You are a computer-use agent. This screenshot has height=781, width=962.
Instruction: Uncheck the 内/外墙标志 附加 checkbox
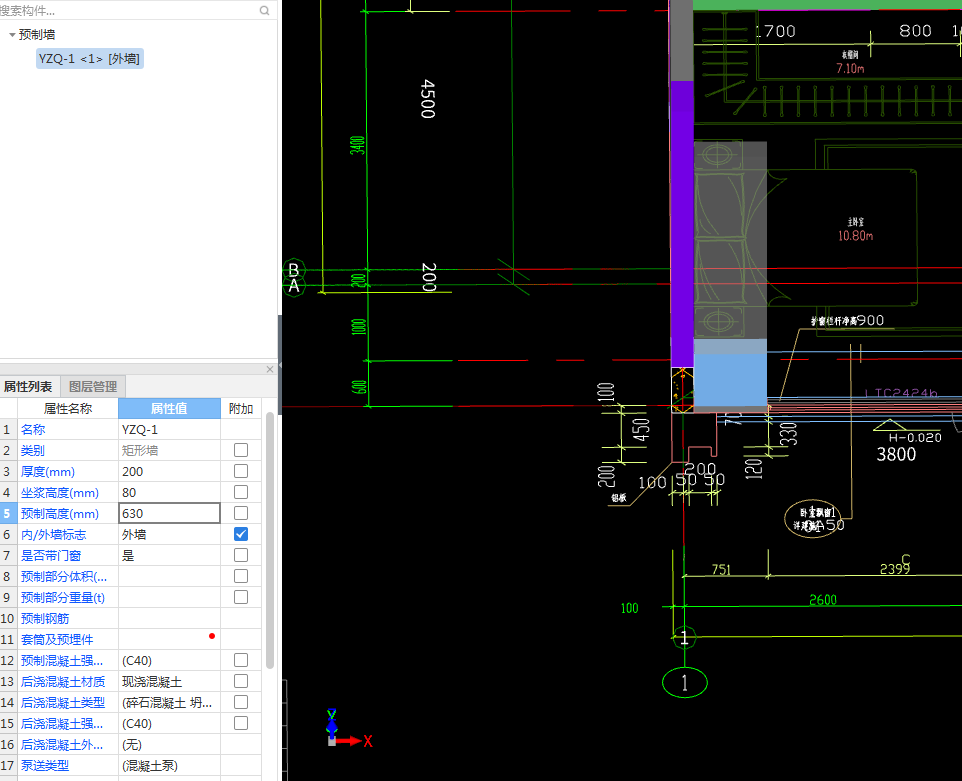click(x=241, y=534)
